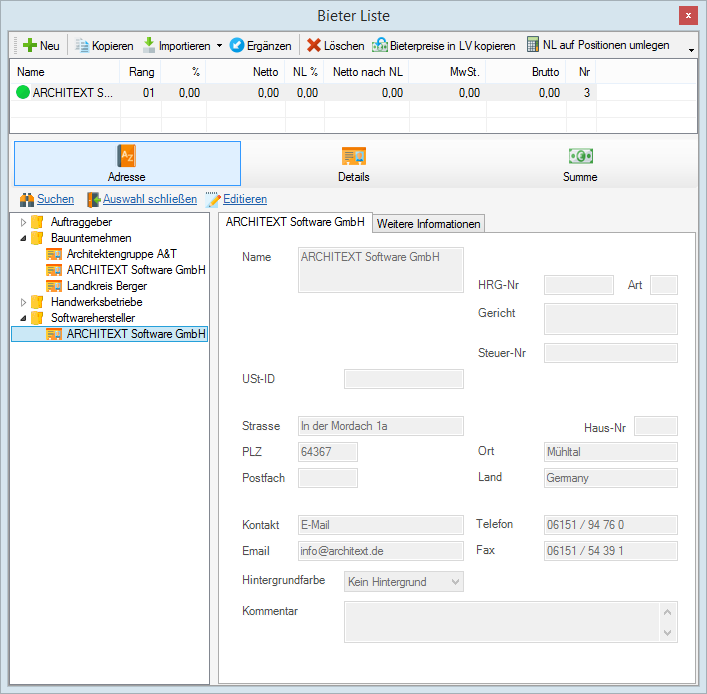
Task: Click the Art field
Action: (664, 285)
